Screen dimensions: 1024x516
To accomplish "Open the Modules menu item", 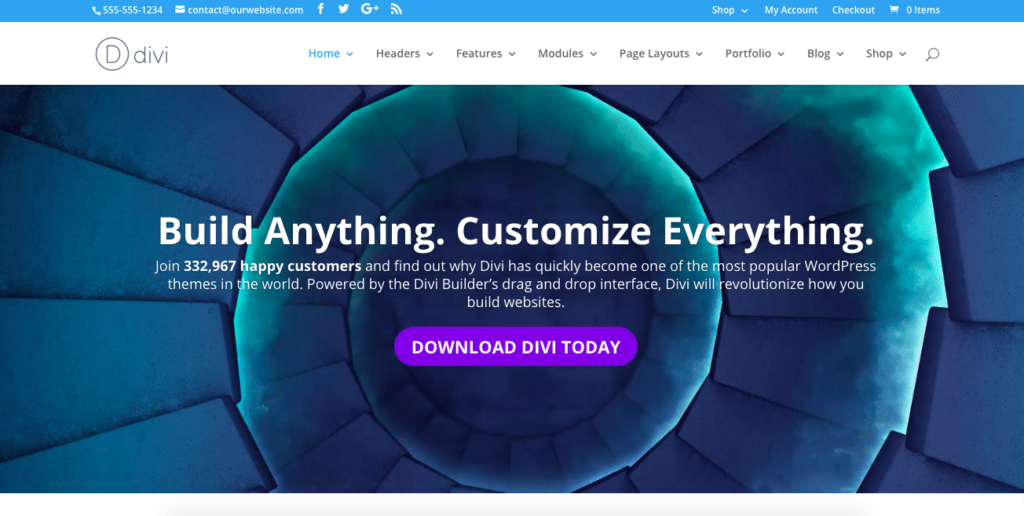I will pyautogui.click(x=560, y=54).
